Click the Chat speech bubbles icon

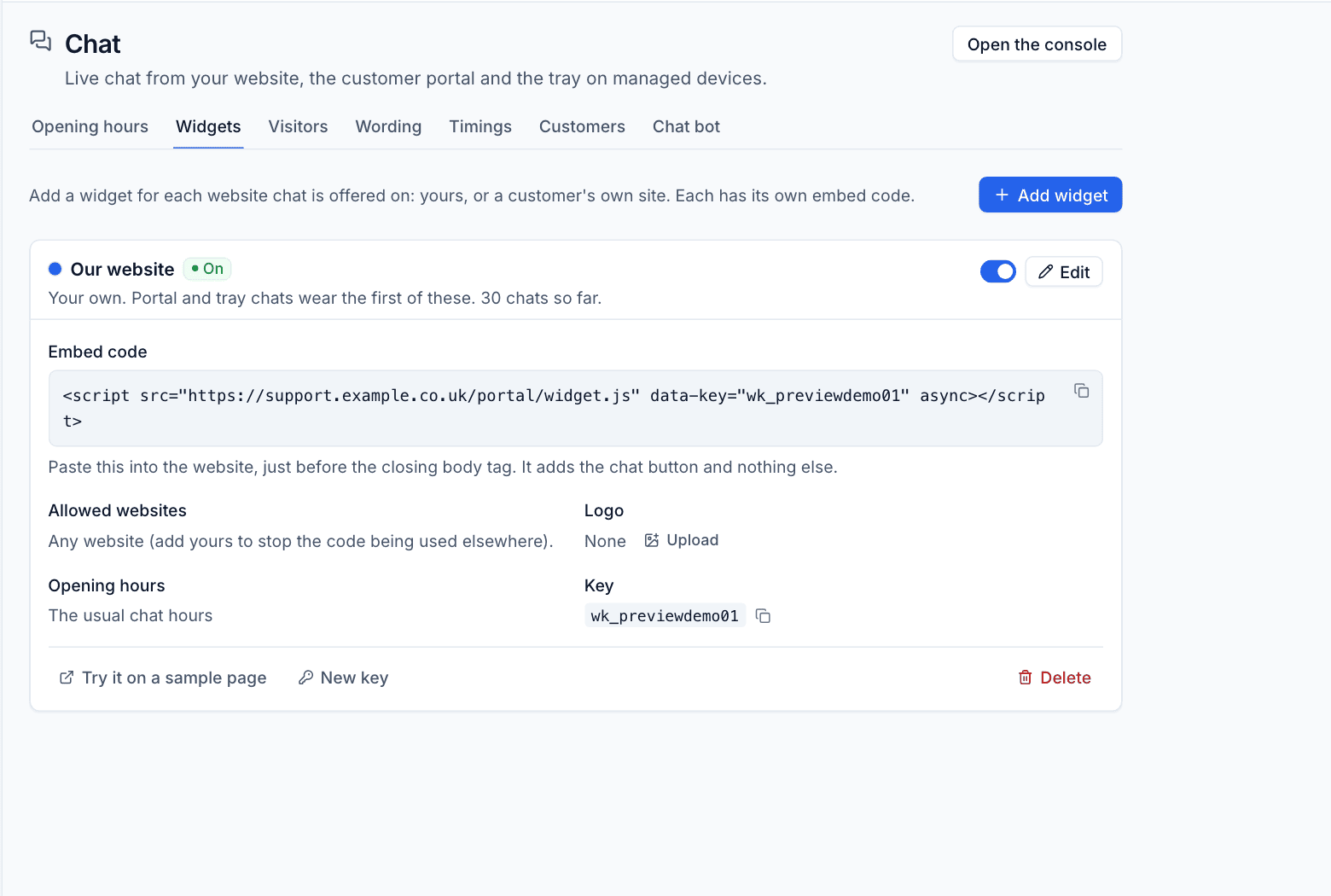click(41, 40)
